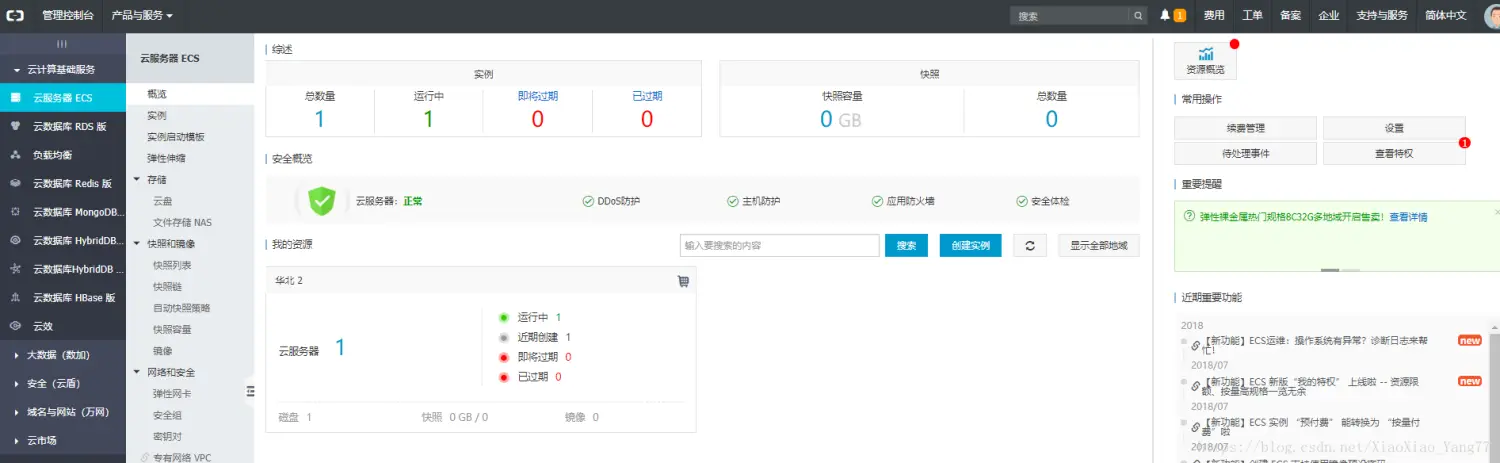1500x463 pixels.
Task: Click the 云数据库 MongoDB sidebar icon
Action: (15, 212)
